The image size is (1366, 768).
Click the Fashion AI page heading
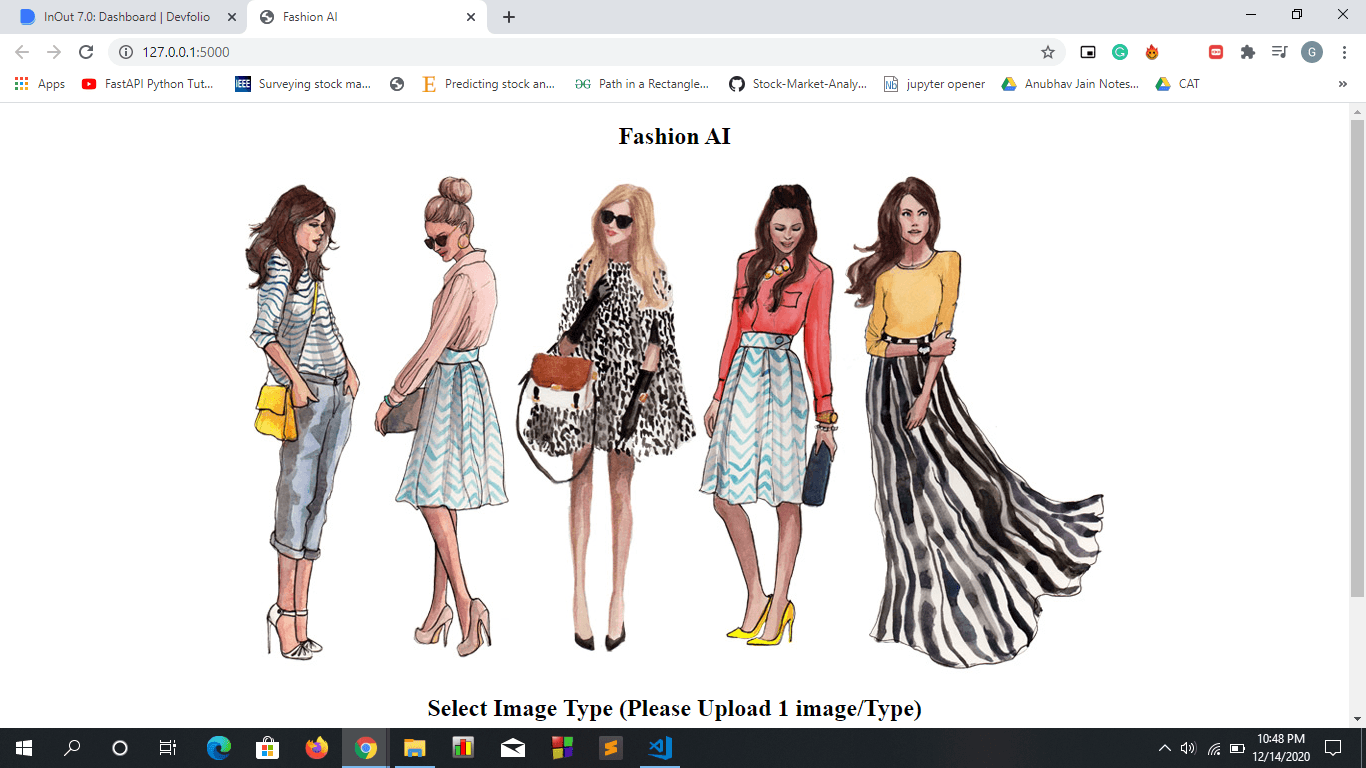coord(675,136)
